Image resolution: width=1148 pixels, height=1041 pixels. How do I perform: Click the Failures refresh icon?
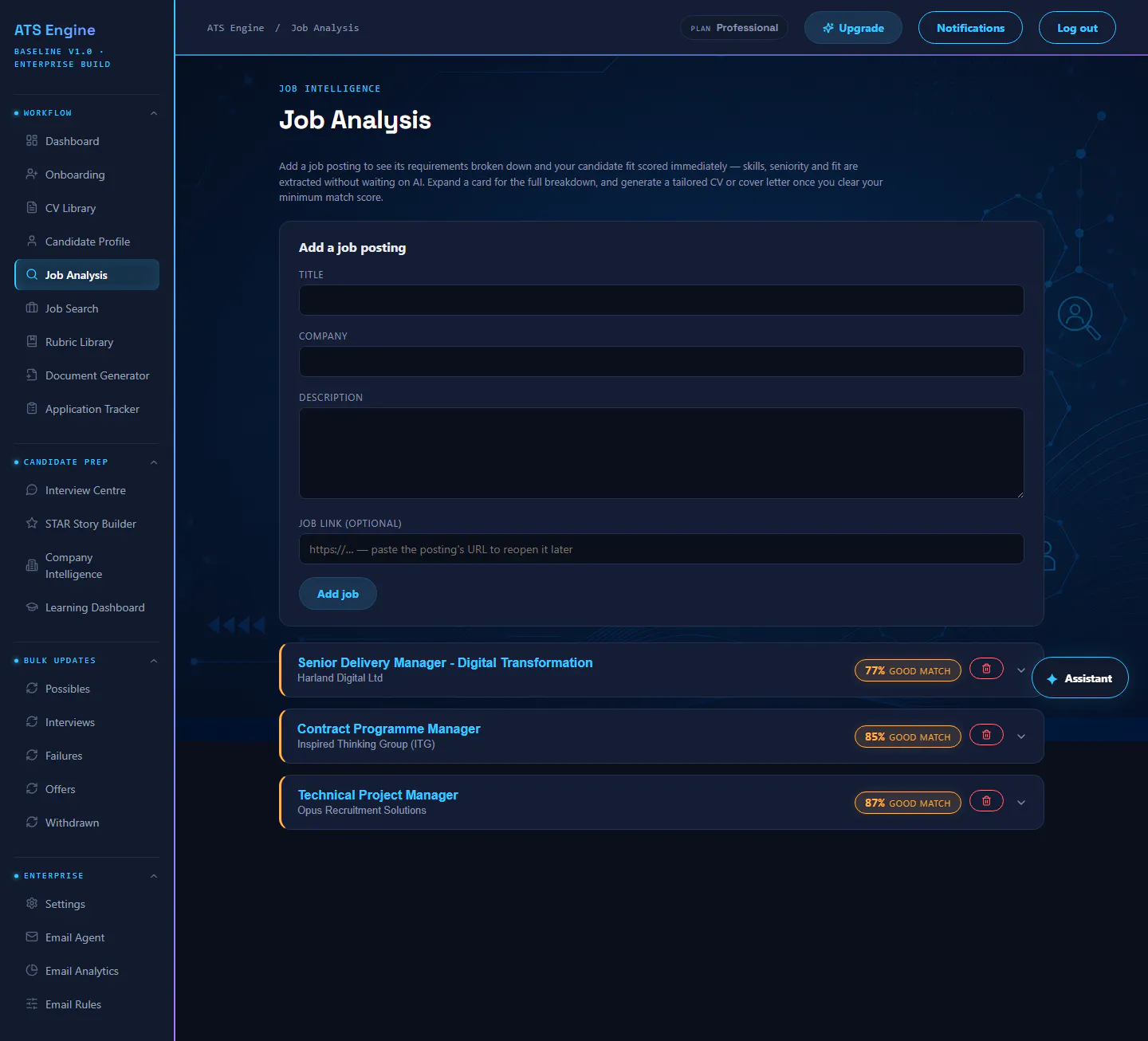tap(32, 755)
